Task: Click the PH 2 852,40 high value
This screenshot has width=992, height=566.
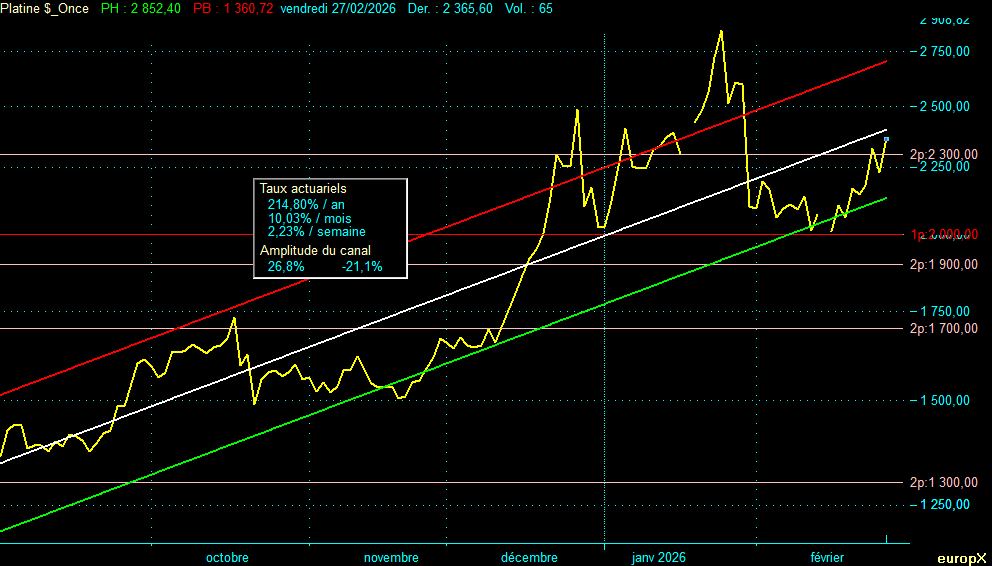Action: (141, 8)
